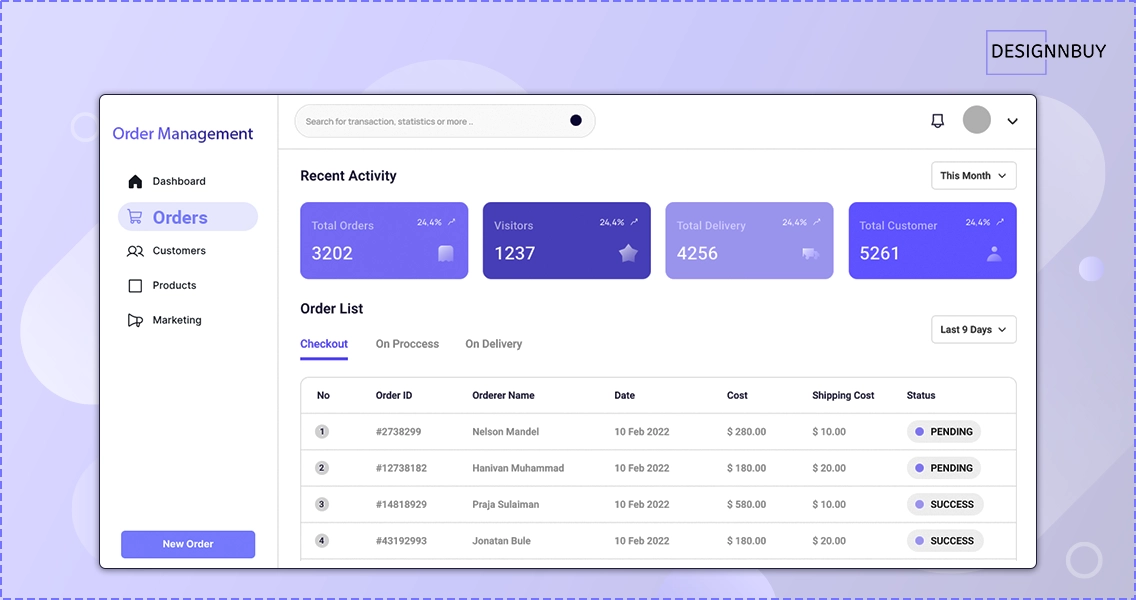The image size is (1136, 600).
Task: Switch to the Checkout tab
Action: coord(324,344)
